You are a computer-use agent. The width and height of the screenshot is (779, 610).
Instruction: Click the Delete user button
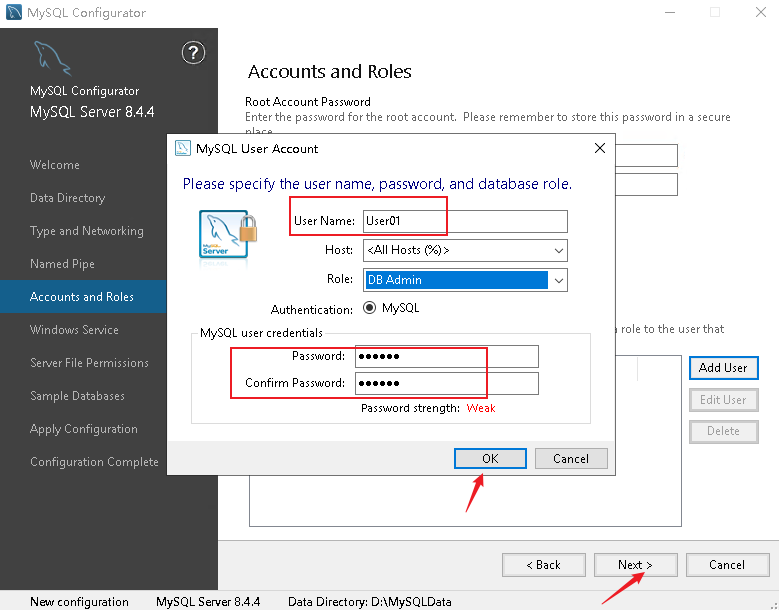coord(723,431)
